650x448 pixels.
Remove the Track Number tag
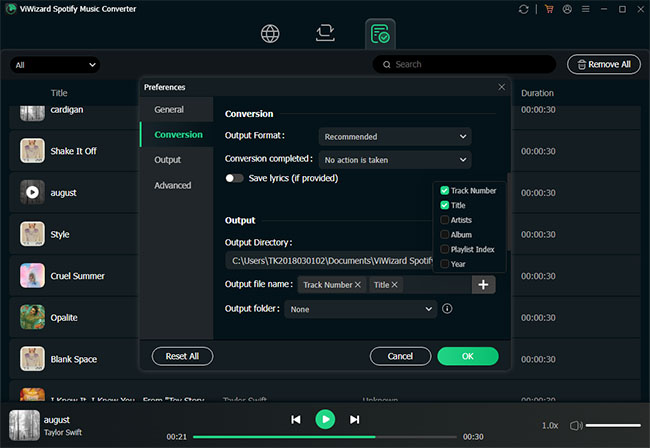(x=357, y=285)
